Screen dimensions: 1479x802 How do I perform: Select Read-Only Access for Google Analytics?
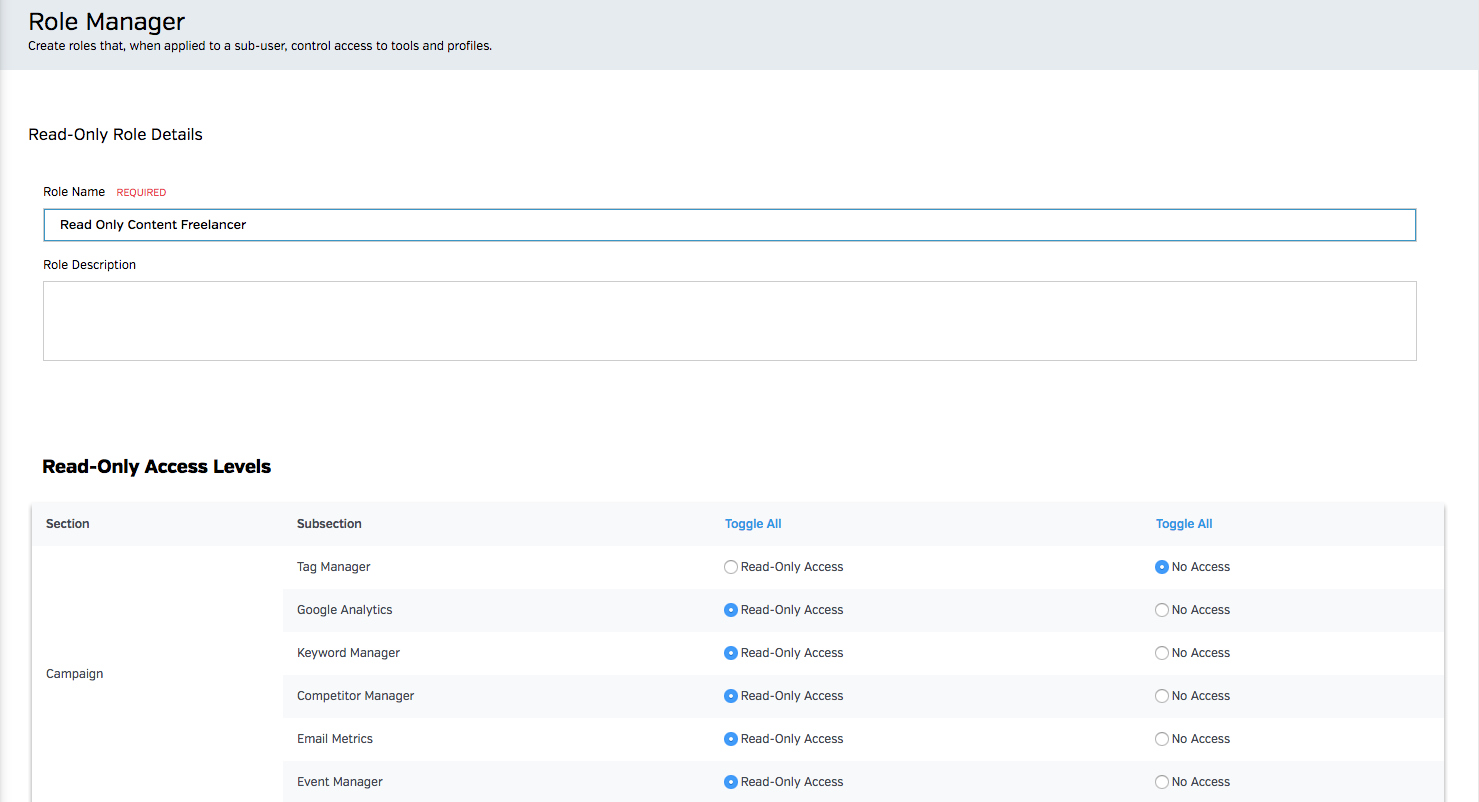(x=731, y=610)
